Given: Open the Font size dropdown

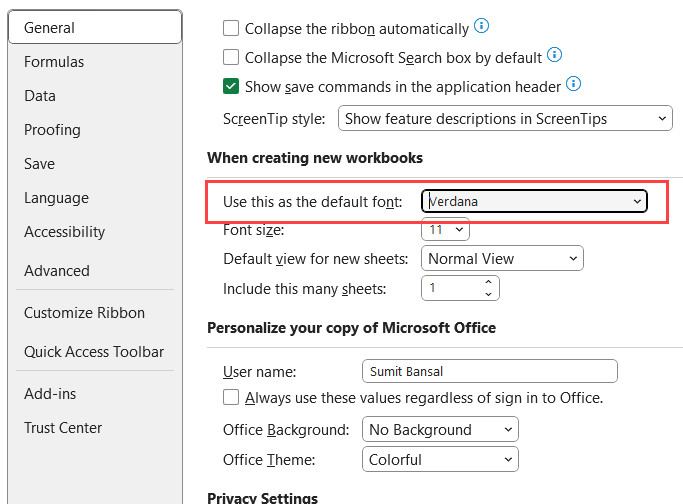Looking at the screenshot, I should (445, 230).
